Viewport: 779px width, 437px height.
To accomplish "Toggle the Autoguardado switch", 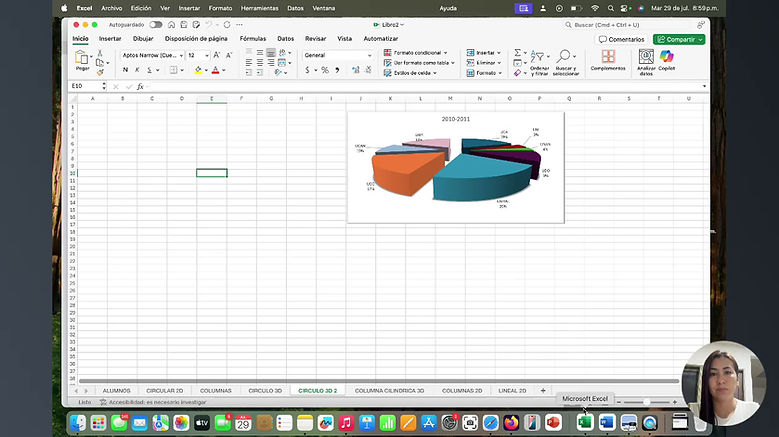I will click(x=156, y=24).
